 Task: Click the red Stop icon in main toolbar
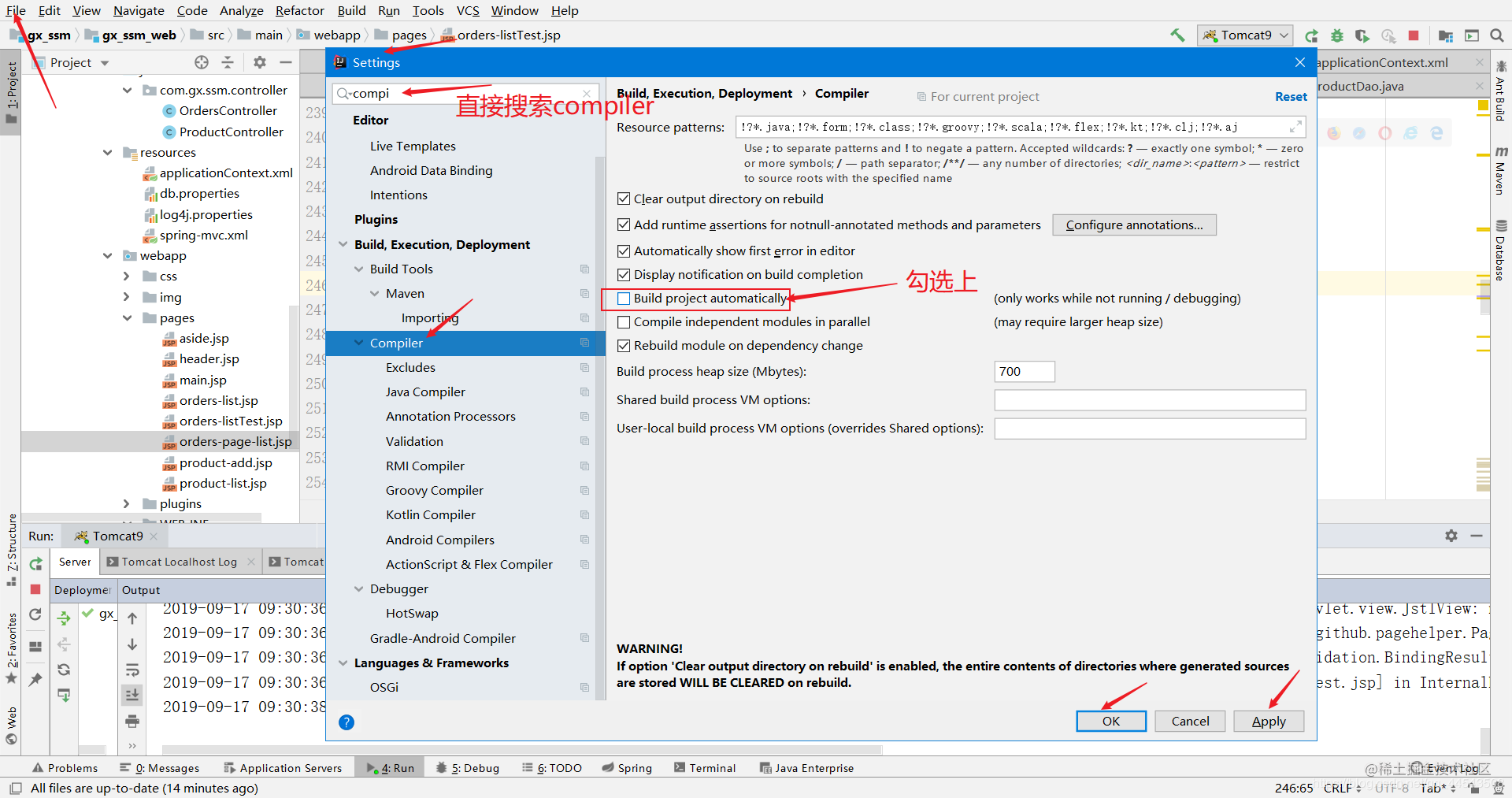1414,35
